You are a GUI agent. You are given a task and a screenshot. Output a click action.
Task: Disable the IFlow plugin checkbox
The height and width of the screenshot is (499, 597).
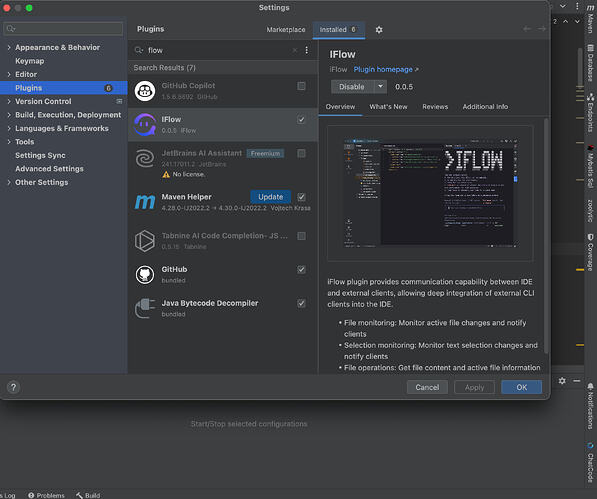pyautogui.click(x=301, y=120)
